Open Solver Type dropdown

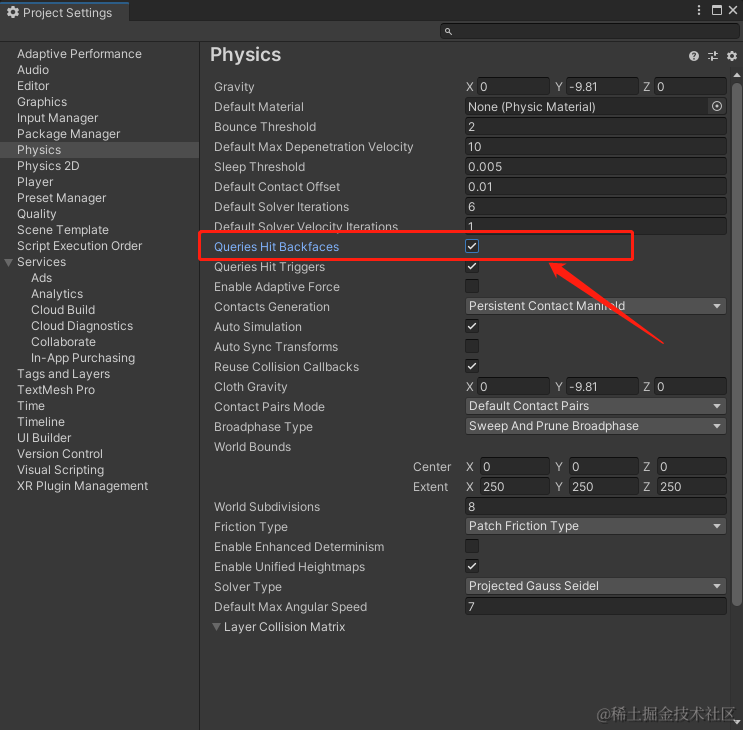pyautogui.click(x=596, y=586)
